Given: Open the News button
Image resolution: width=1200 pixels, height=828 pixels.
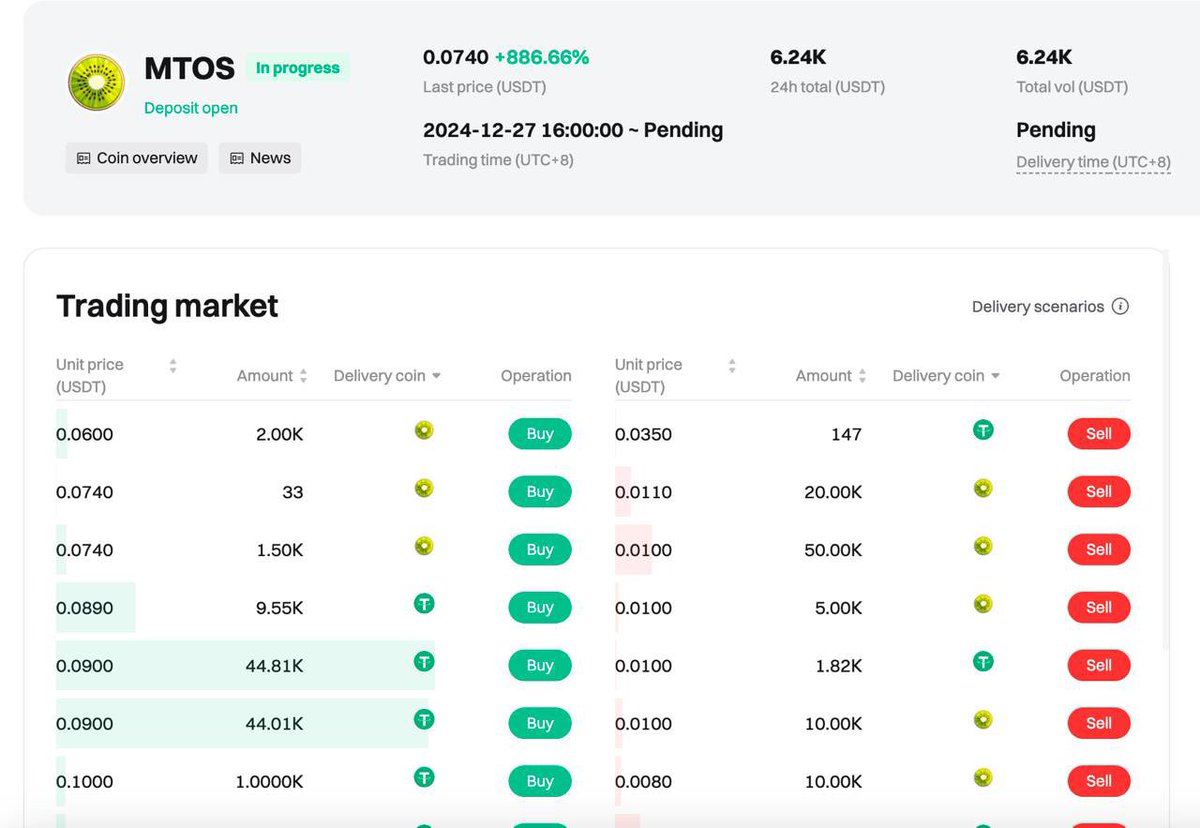Looking at the screenshot, I should 260,158.
